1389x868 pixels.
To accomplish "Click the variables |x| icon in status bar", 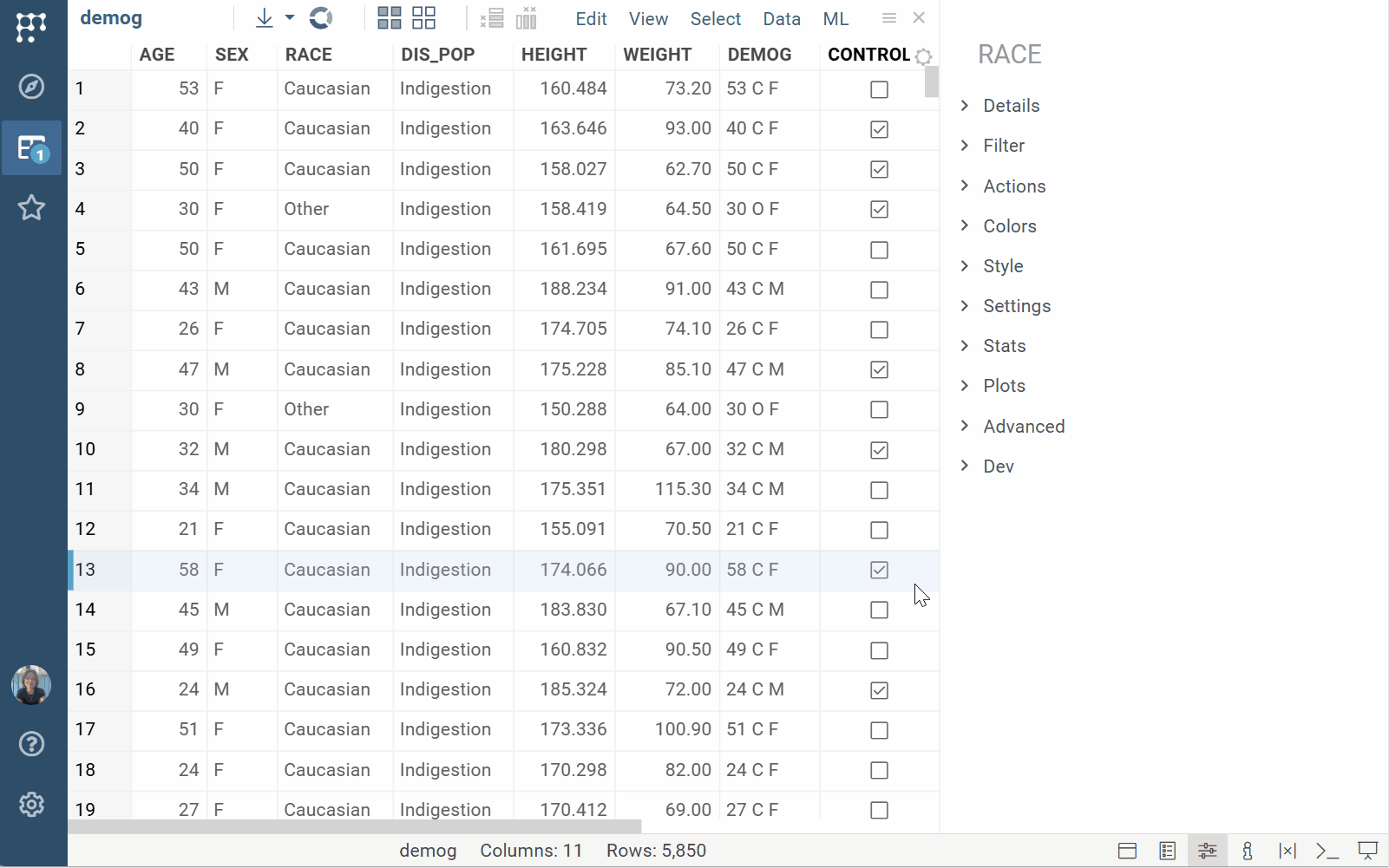I will pyautogui.click(x=1287, y=851).
